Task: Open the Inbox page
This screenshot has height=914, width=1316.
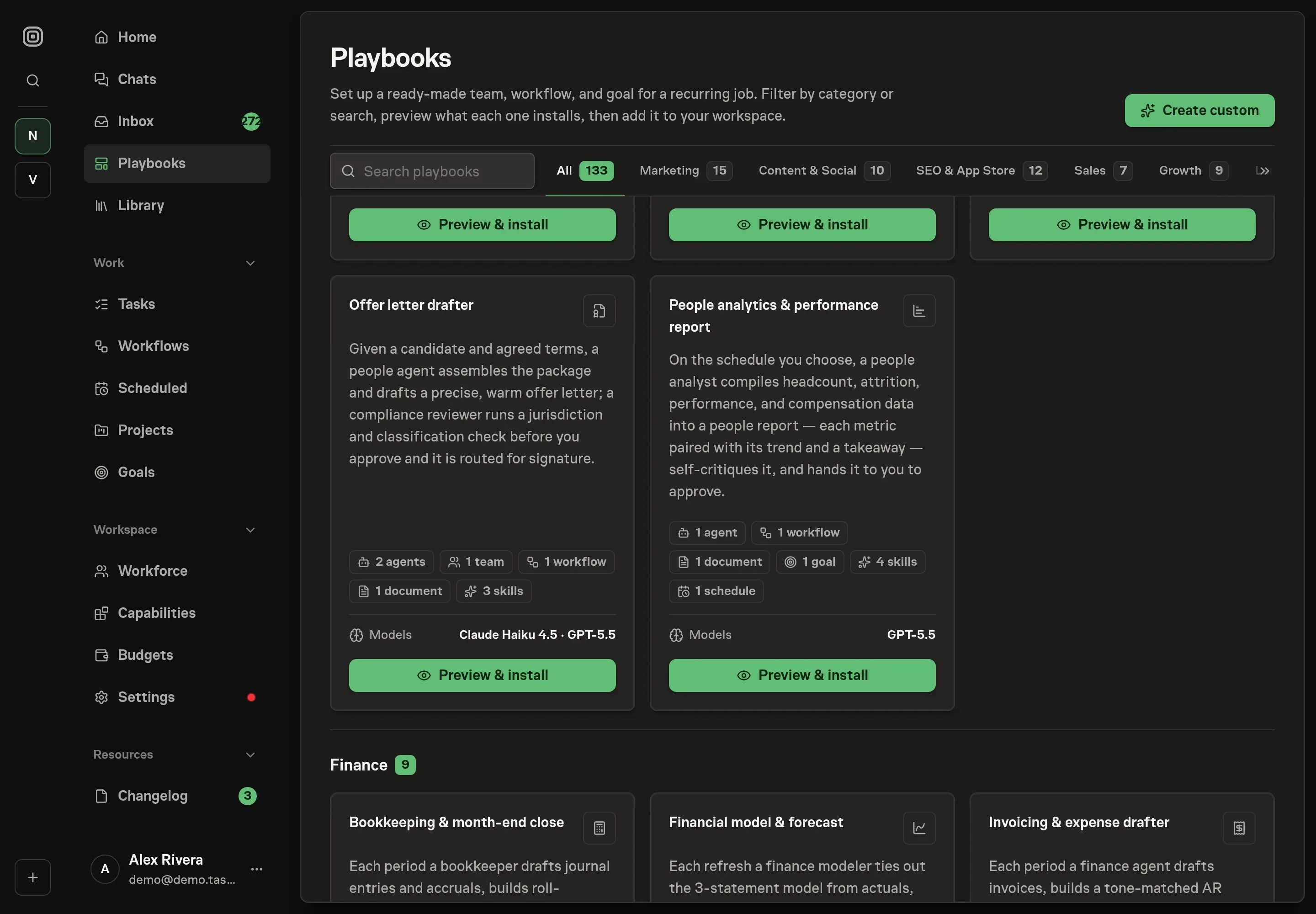Action: click(177, 122)
